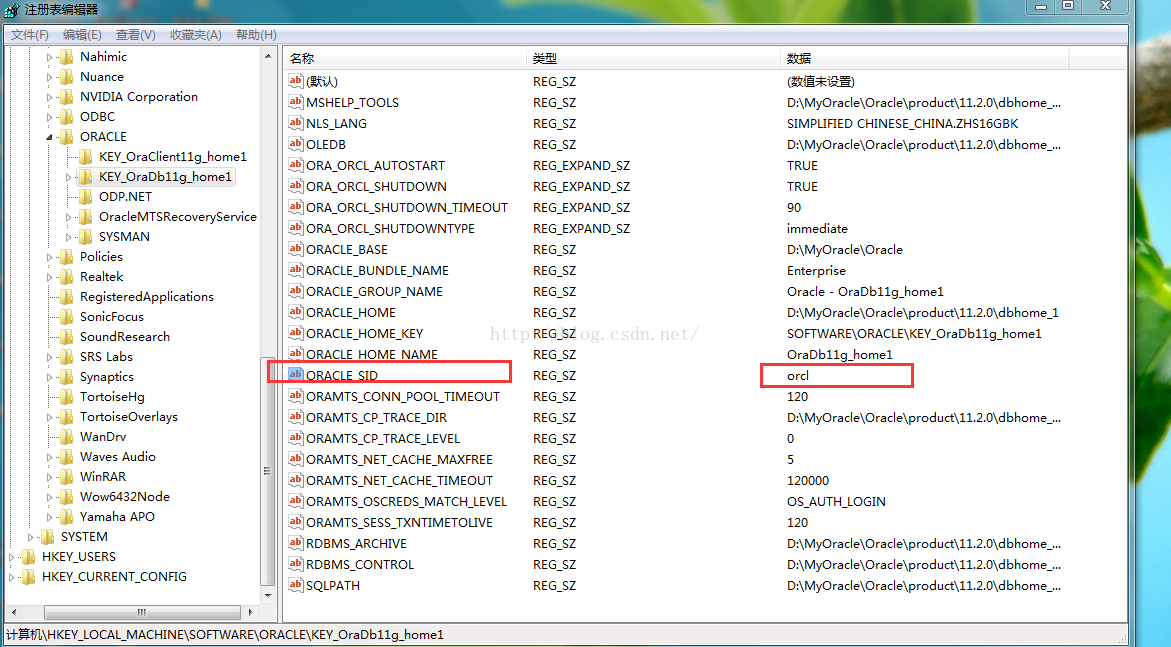The height and width of the screenshot is (647, 1171).
Task: Select the Realtek key
Action: pos(102,276)
